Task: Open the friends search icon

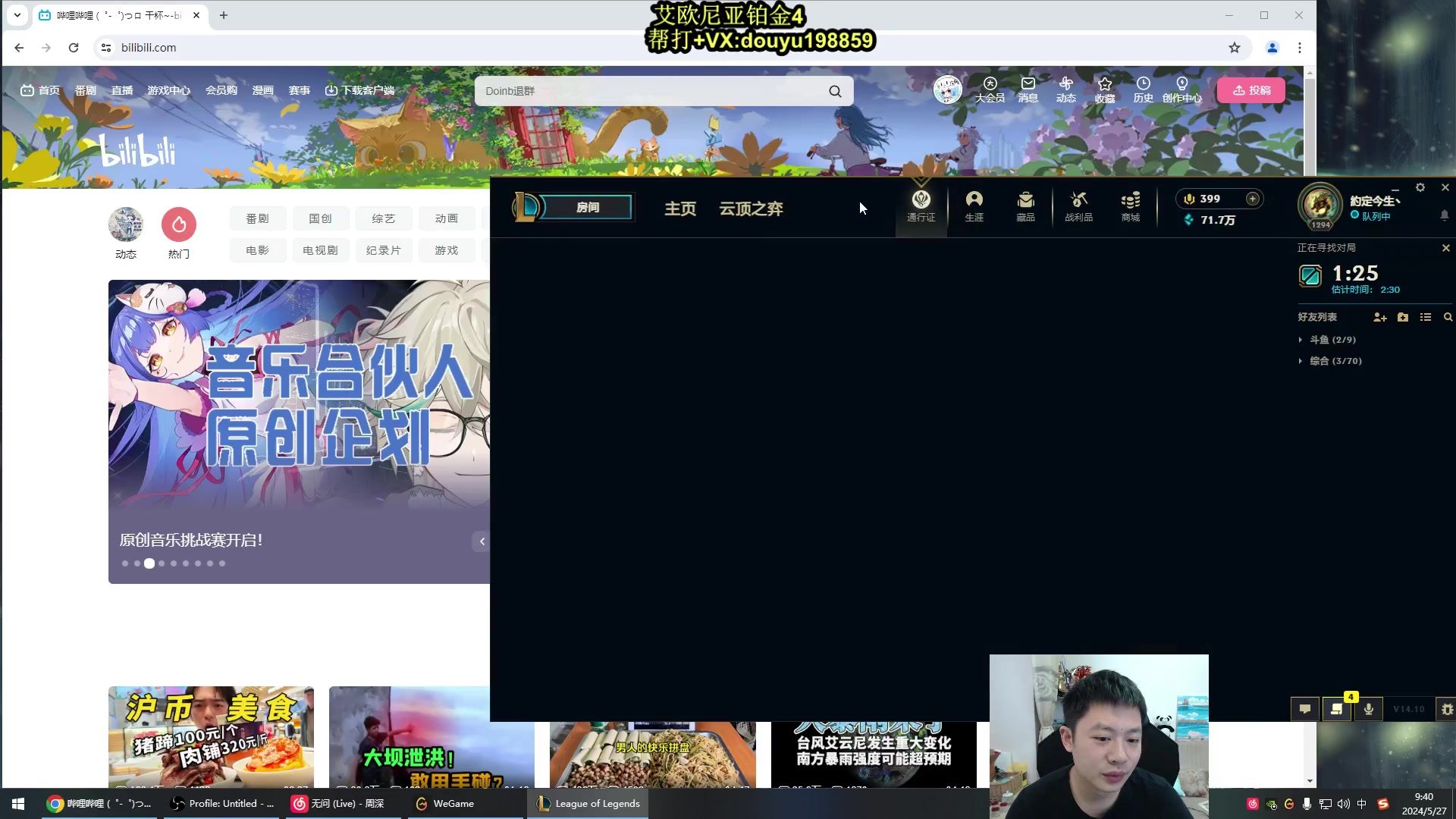Action: click(1448, 317)
